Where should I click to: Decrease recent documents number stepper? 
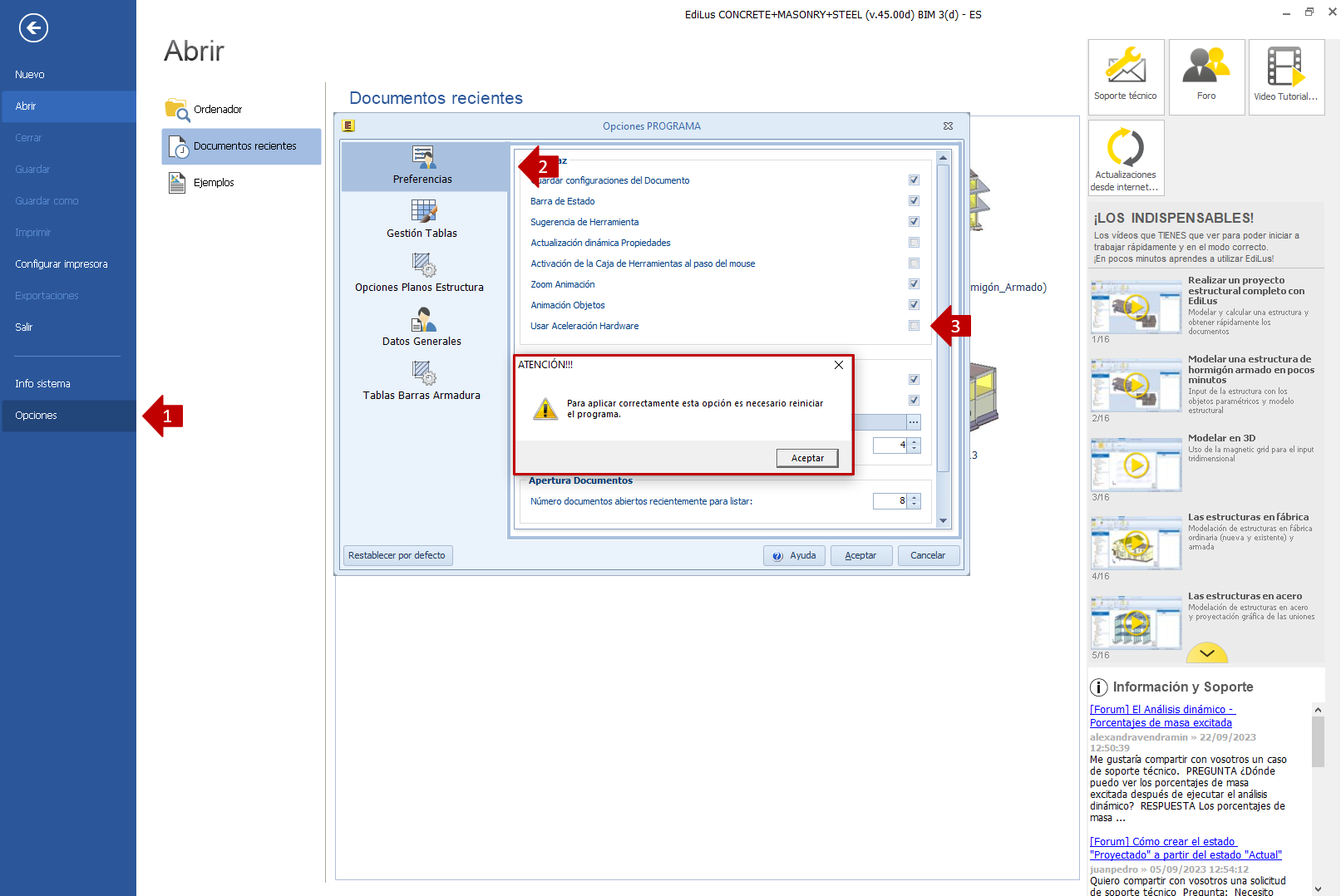pos(915,505)
